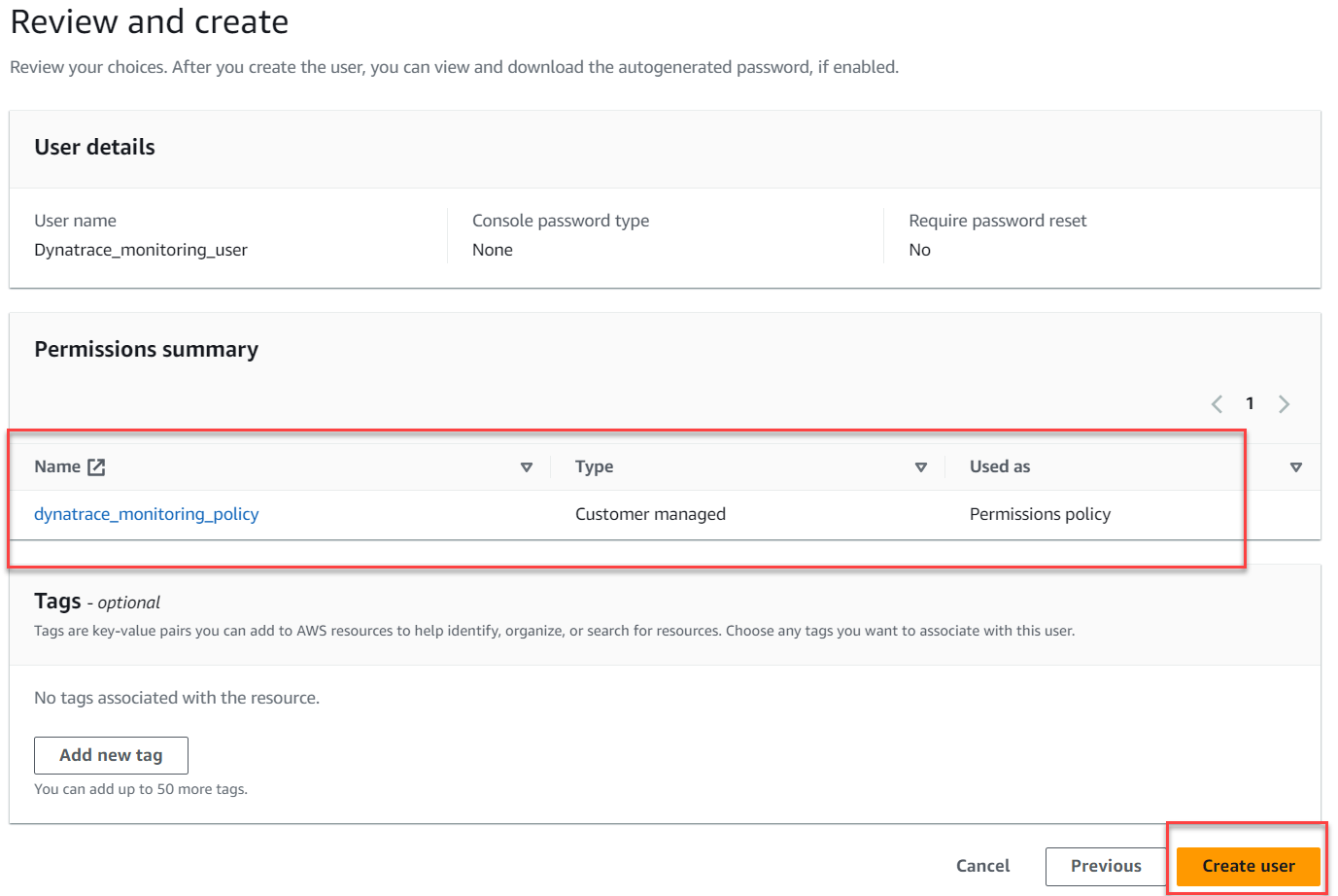Viewport: 1338px width, 896px height.
Task: Open the Type column sort triangle
Action: pyautogui.click(x=921, y=467)
